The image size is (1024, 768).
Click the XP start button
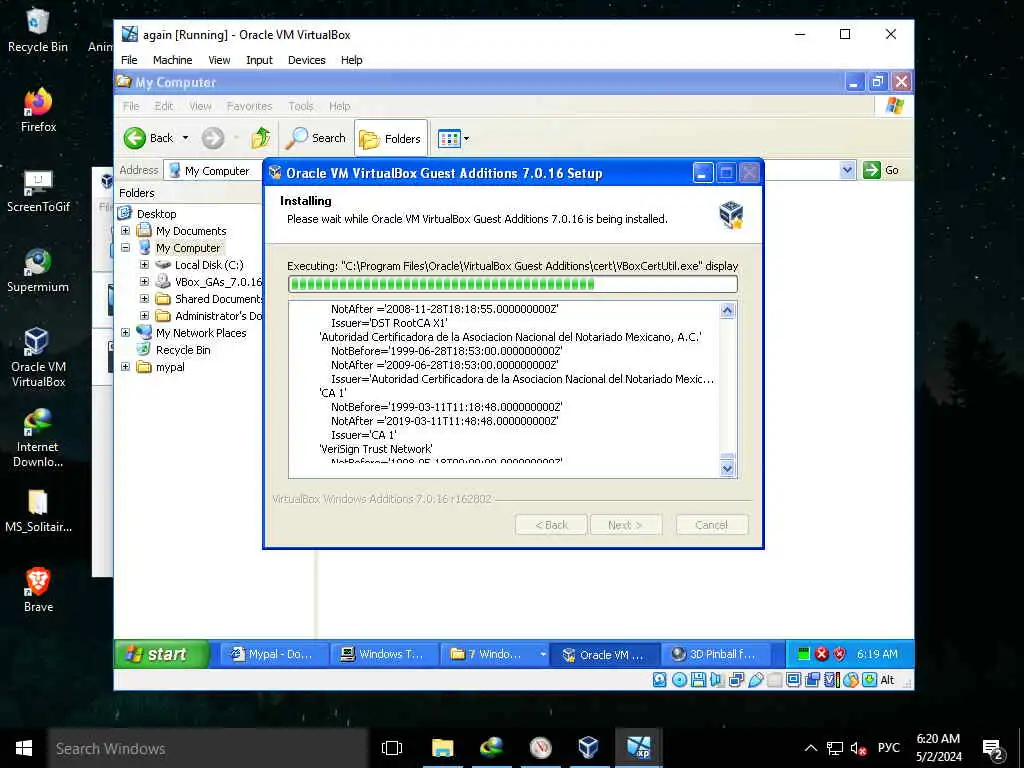[x=162, y=654]
